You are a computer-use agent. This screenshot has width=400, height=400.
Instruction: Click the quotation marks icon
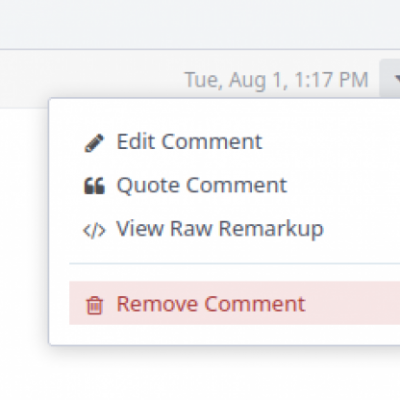(x=94, y=186)
